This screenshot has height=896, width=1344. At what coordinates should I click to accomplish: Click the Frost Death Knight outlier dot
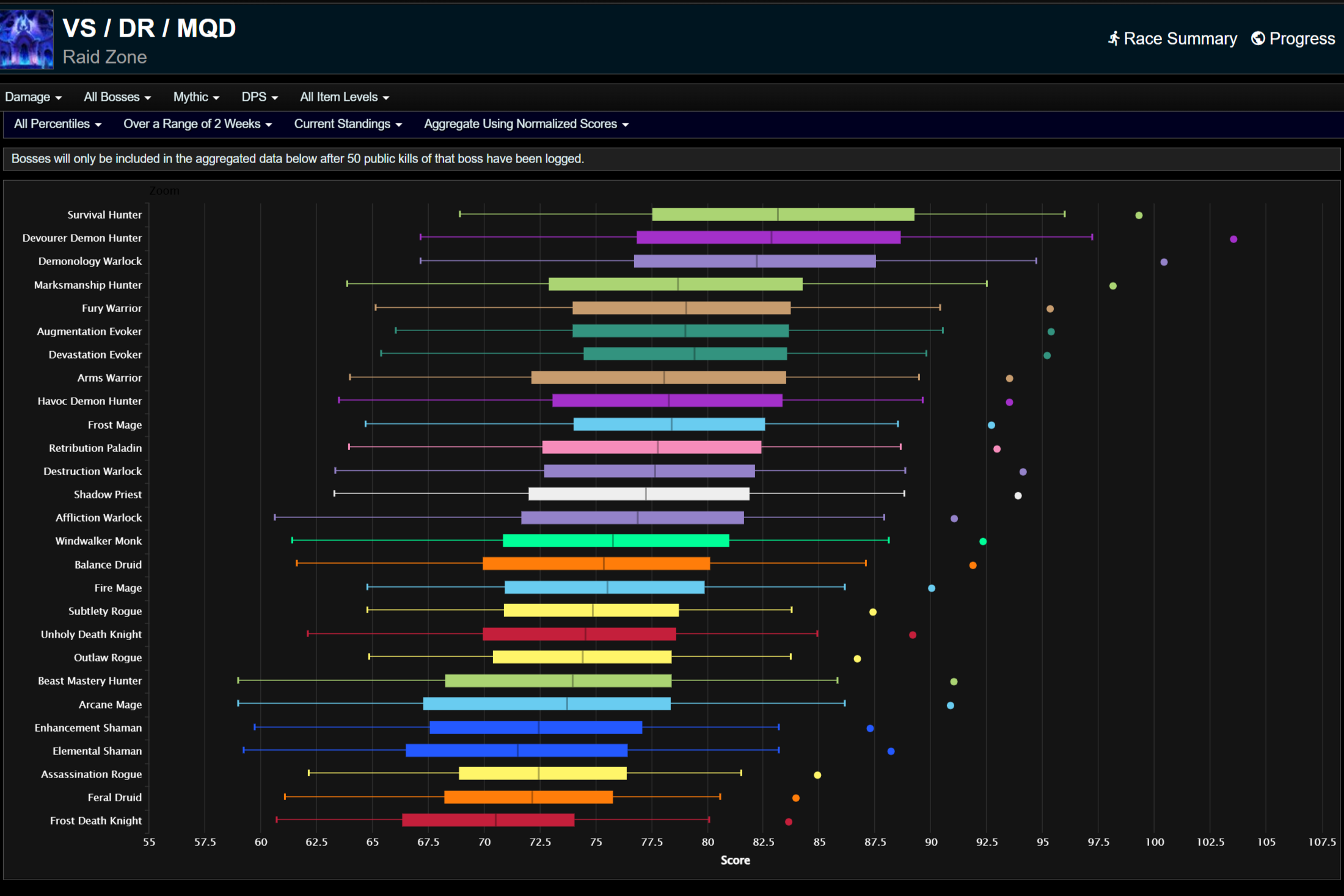(x=789, y=821)
